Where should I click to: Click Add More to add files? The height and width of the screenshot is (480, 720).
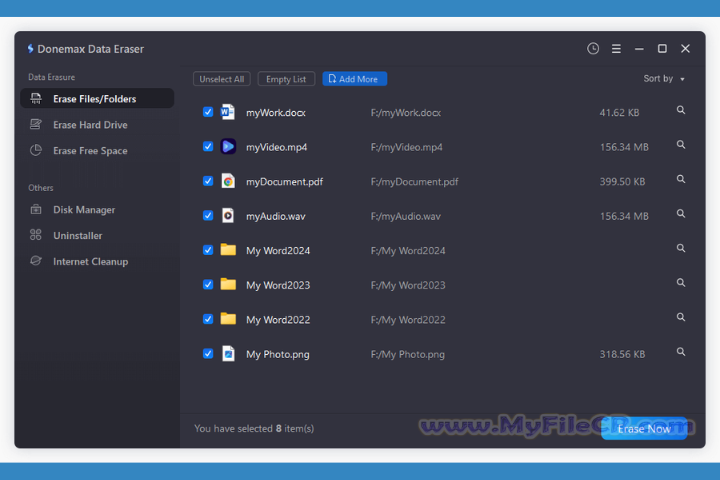pyautogui.click(x=354, y=79)
